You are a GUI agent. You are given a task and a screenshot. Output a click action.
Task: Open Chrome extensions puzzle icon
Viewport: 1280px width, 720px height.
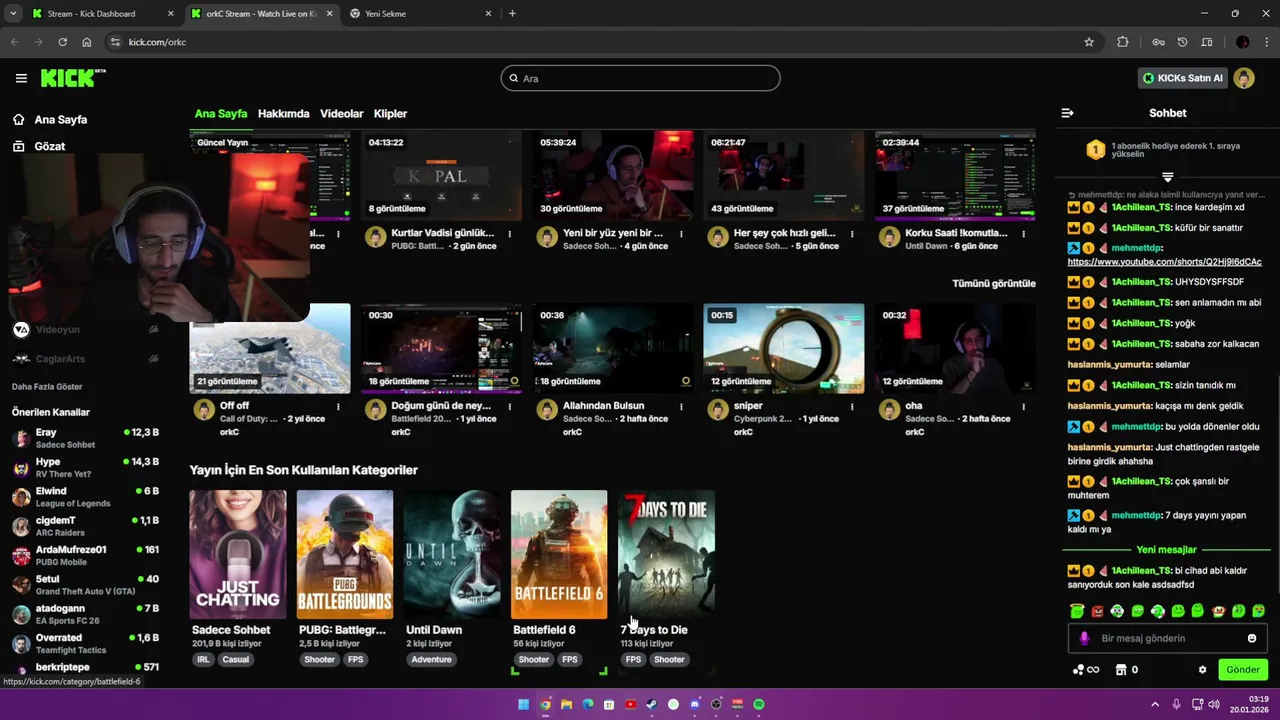pos(1122,42)
